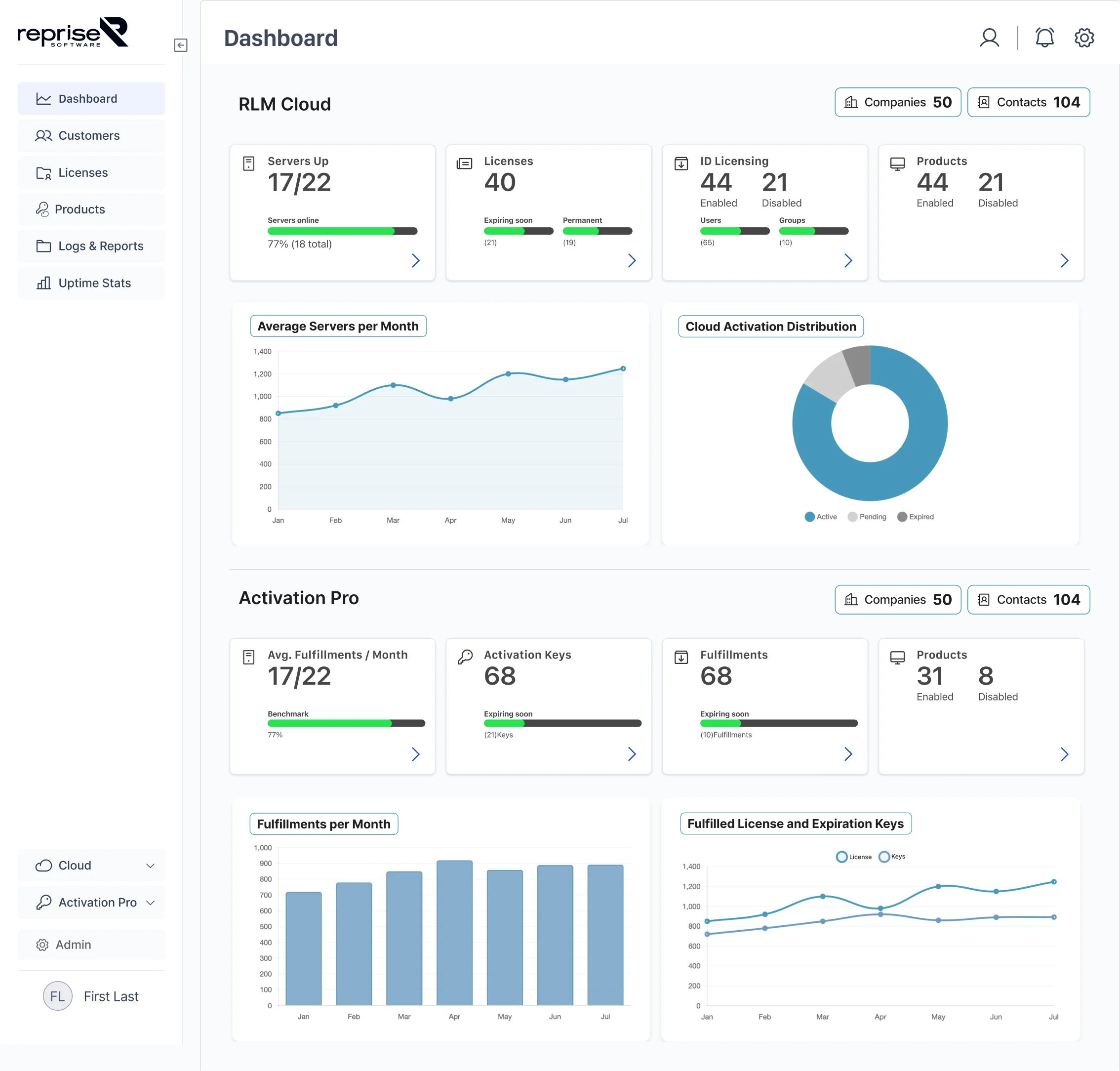
Task: Toggle the Keys series in the expiration chart
Action: pyautogui.click(x=891, y=856)
